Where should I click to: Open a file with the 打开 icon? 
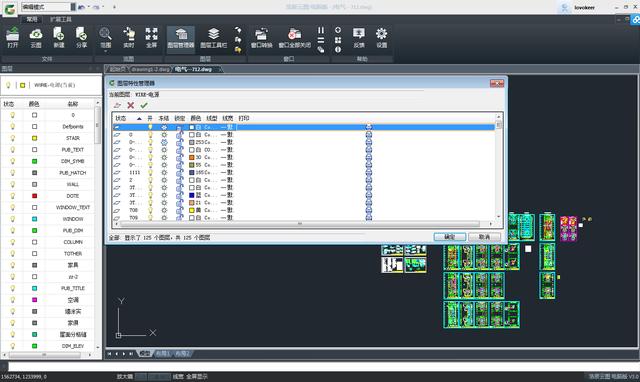13,38
